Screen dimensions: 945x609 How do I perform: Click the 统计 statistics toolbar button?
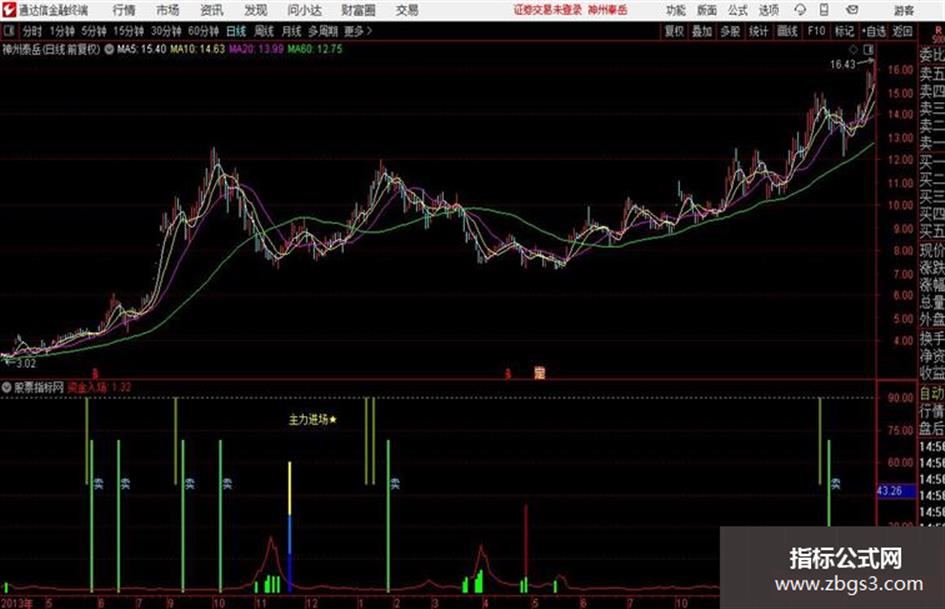click(759, 31)
